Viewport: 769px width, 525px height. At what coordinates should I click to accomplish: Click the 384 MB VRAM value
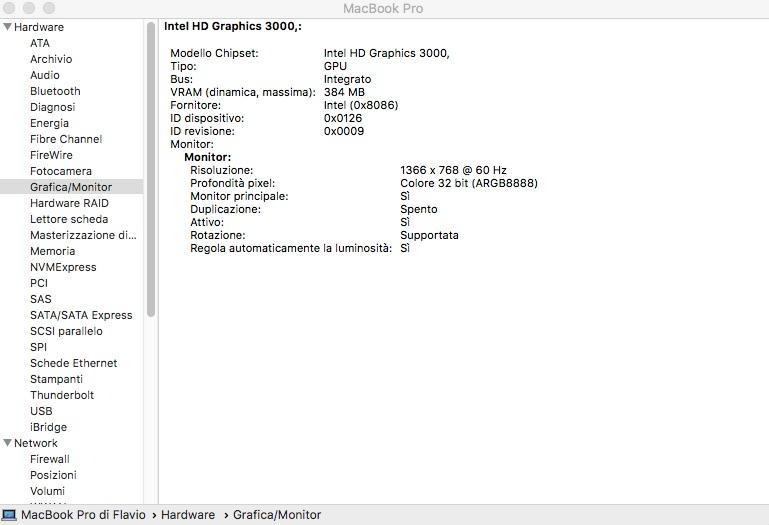pos(344,92)
